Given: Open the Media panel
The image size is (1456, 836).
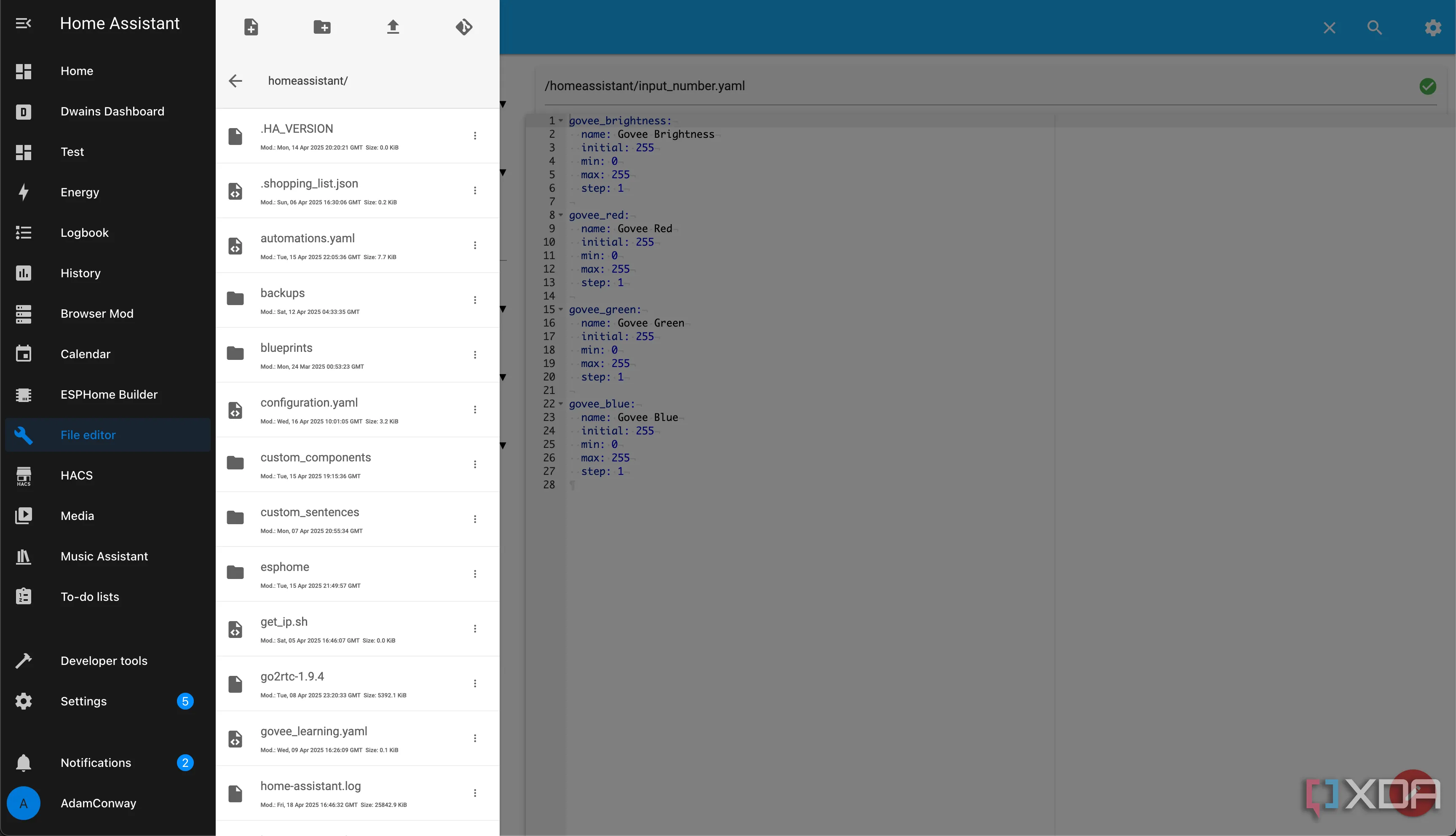Looking at the screenshot, I should (x=108, y=516).
